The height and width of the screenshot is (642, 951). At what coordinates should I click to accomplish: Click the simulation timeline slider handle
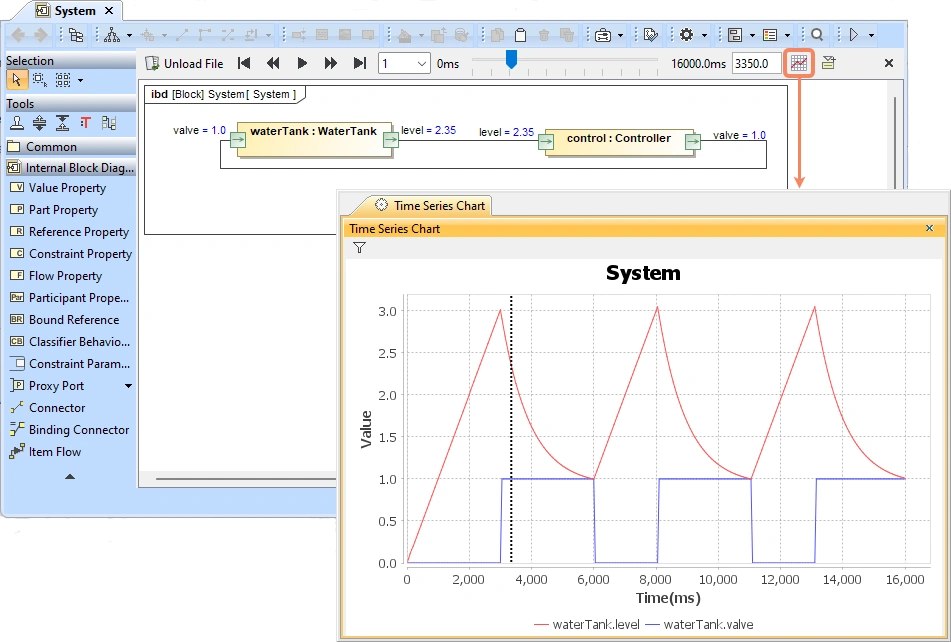tap(511, 60)
